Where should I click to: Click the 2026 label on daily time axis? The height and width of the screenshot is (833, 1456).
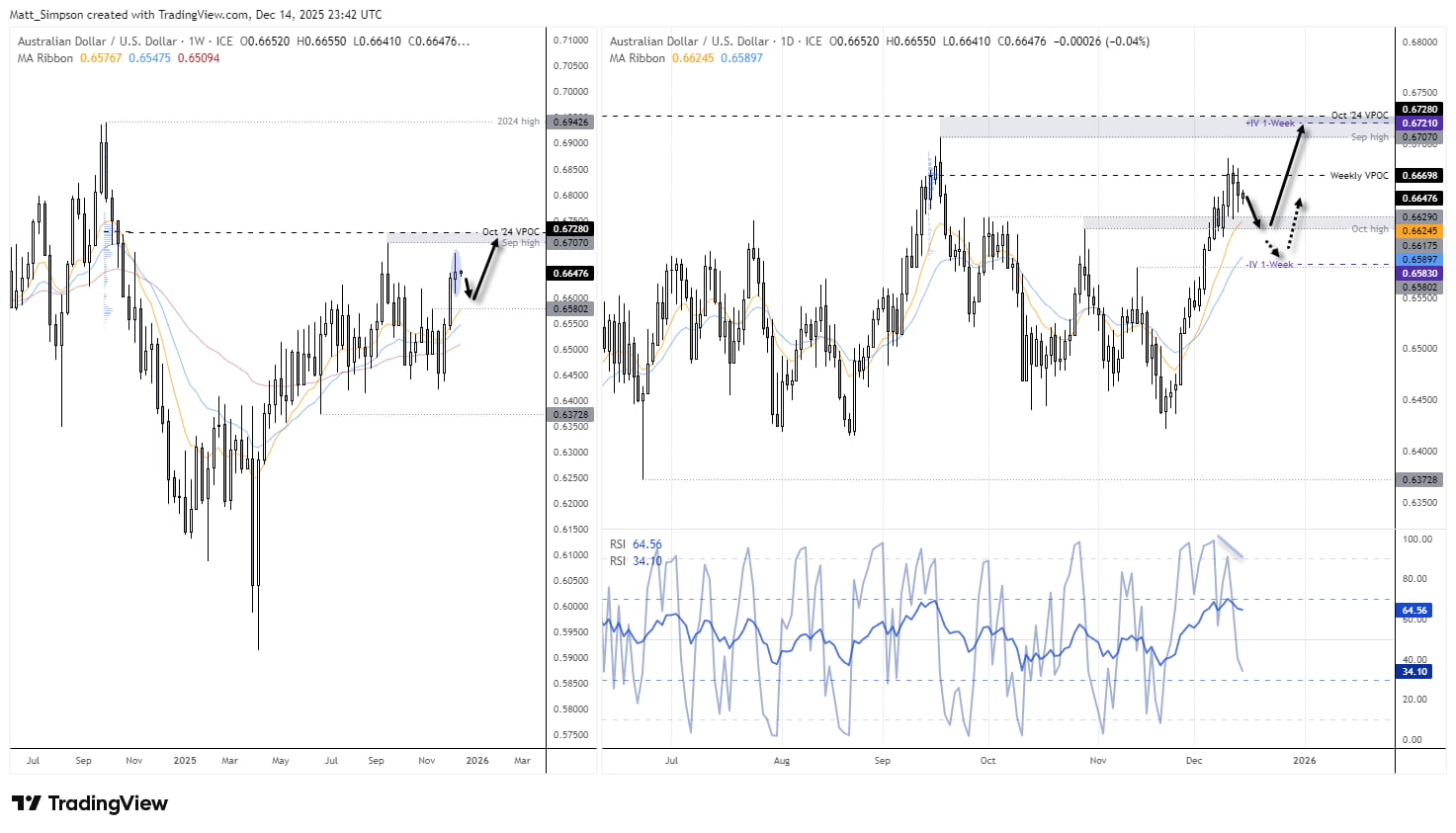(x=1305, y=761)
